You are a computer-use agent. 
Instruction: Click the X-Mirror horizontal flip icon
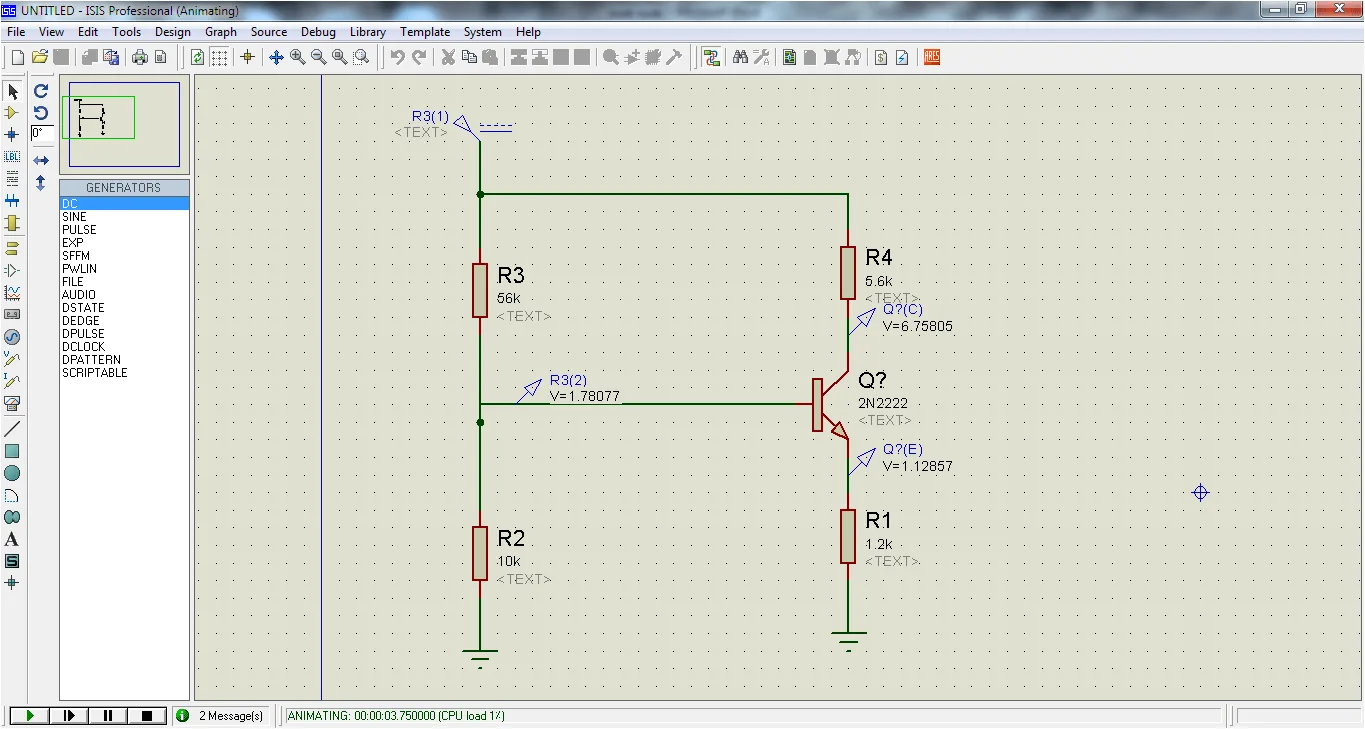pyautogui.click(x=41, y=160)
